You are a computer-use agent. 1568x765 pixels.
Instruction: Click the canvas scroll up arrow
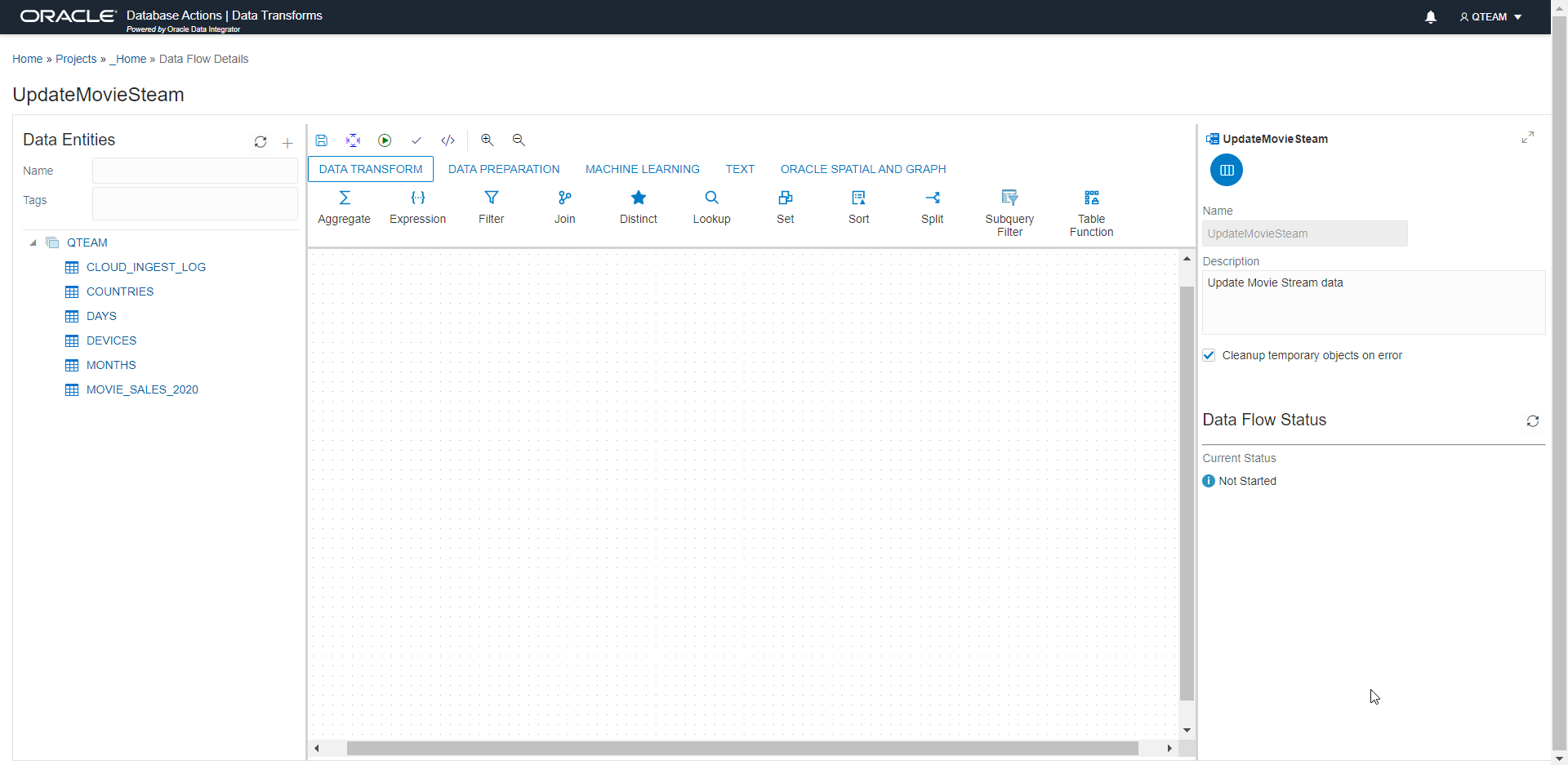pos(1187,259)
